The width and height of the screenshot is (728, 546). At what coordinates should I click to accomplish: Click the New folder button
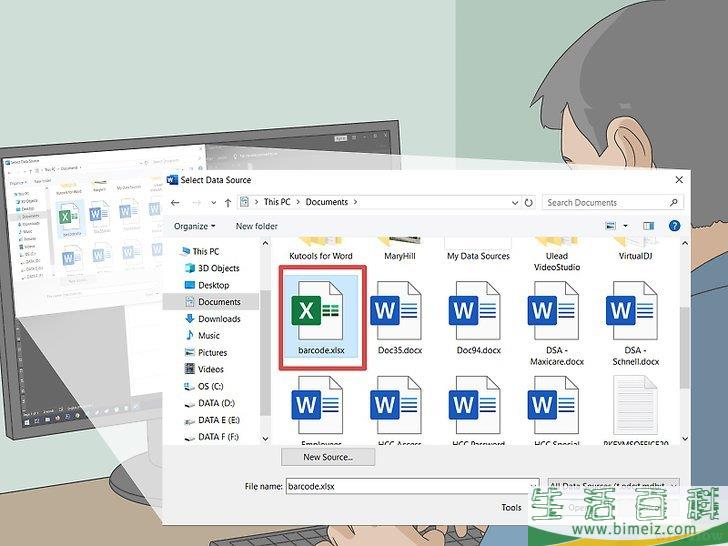256,226
